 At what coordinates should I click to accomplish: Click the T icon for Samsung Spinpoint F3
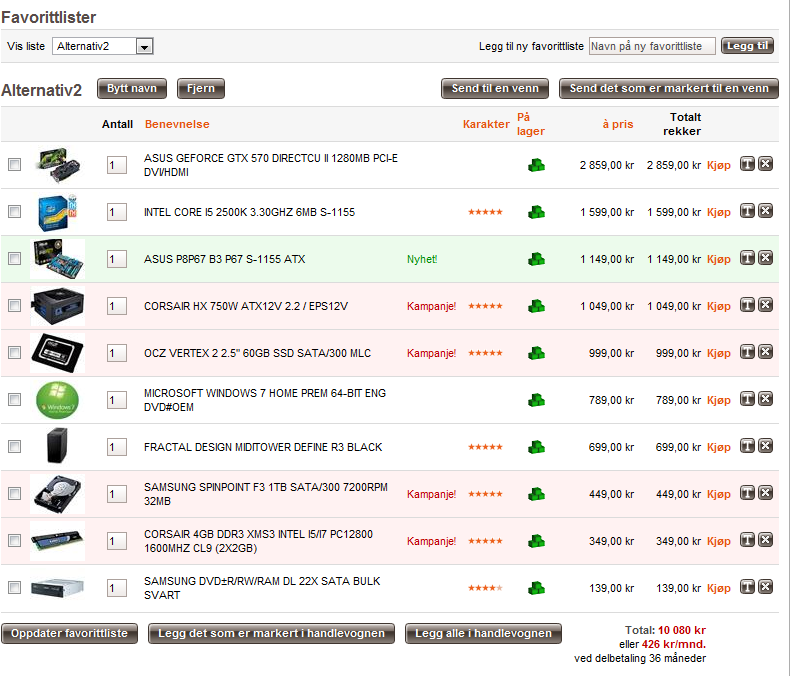coord(747,493)
